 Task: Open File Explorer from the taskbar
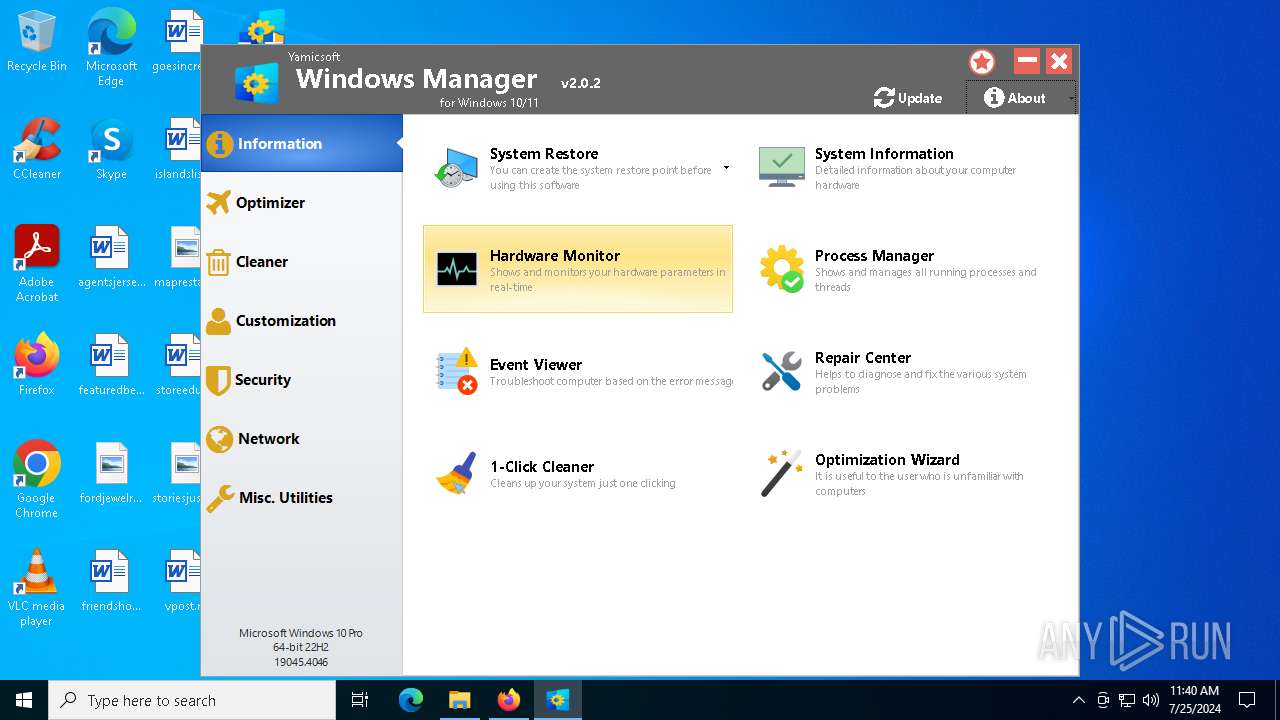click(x=459, y=700)
